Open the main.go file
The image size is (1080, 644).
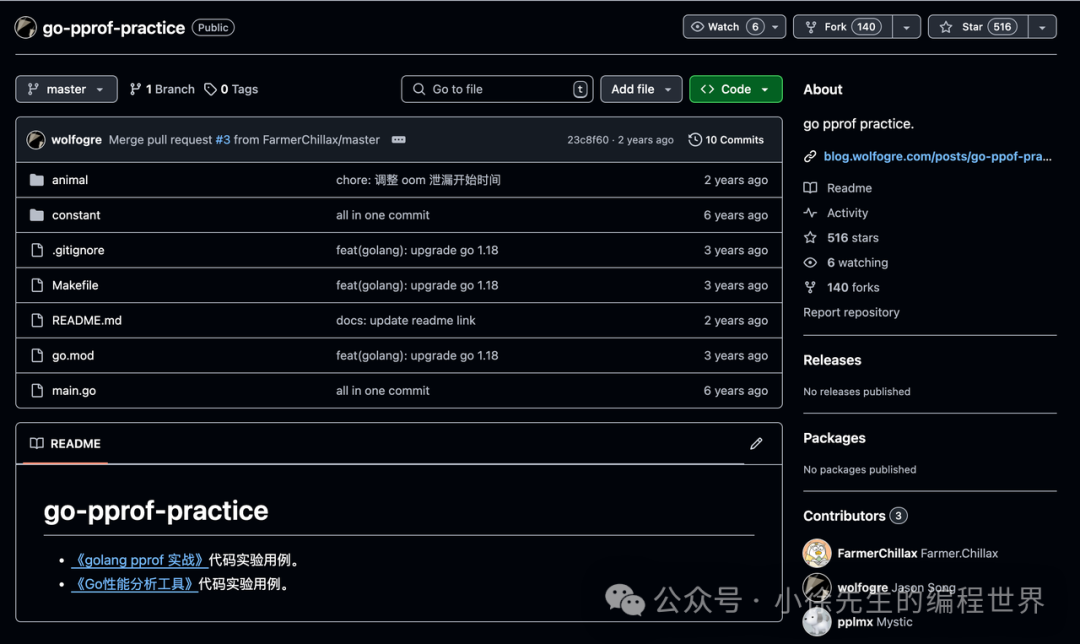[x=74, y=391]
